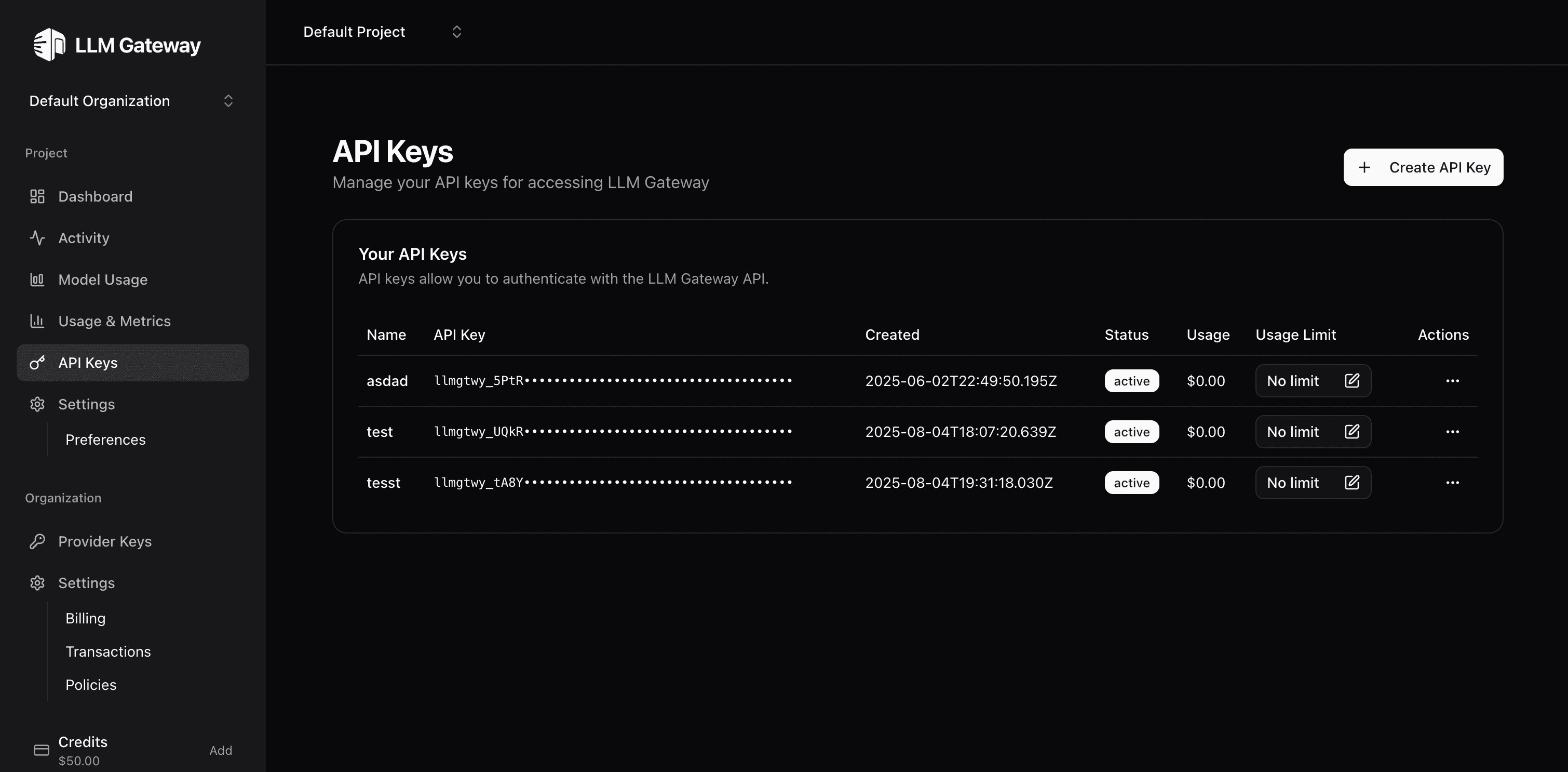Click the Provider Keys key icon
The width and height of the screenshot is (1568, 772).
click(37, 541)
